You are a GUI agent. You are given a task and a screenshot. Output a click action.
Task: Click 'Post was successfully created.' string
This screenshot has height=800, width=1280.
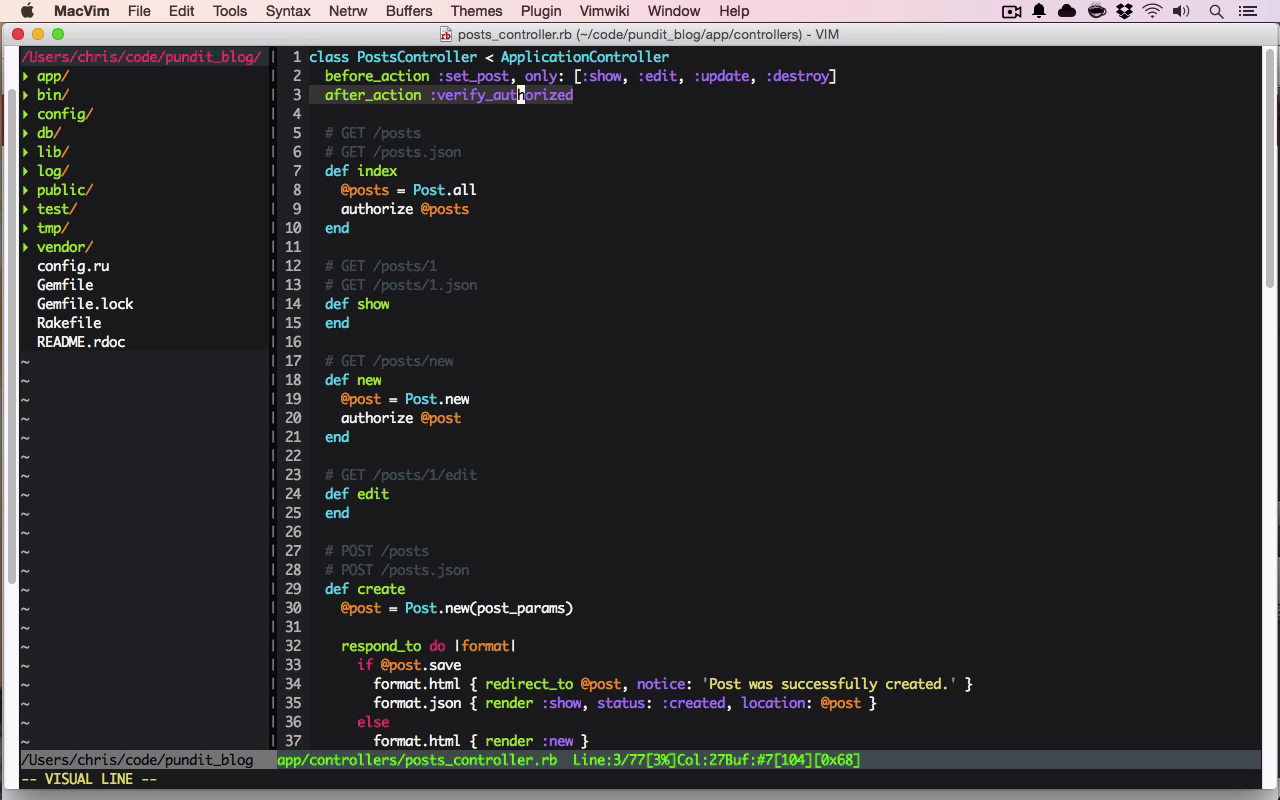(829, 684)
